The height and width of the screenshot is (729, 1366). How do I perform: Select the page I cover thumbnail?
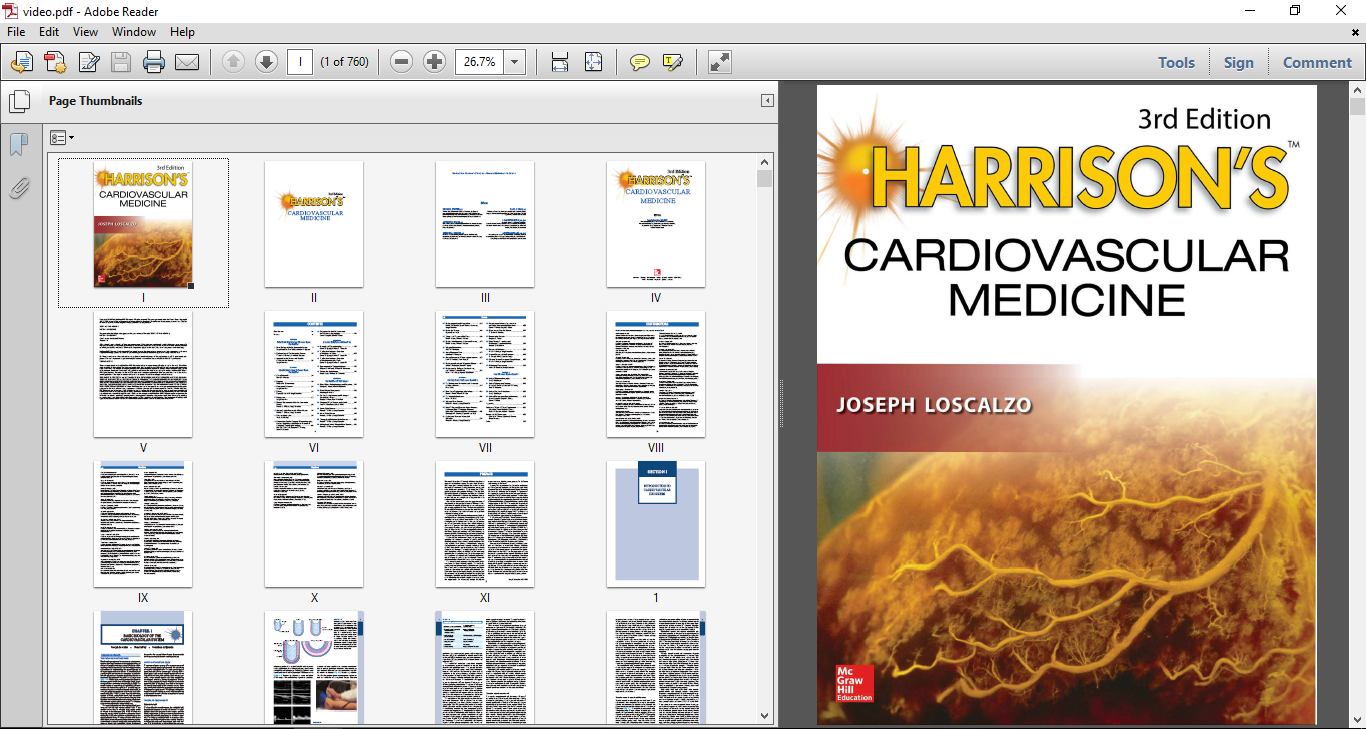[143, 225]
